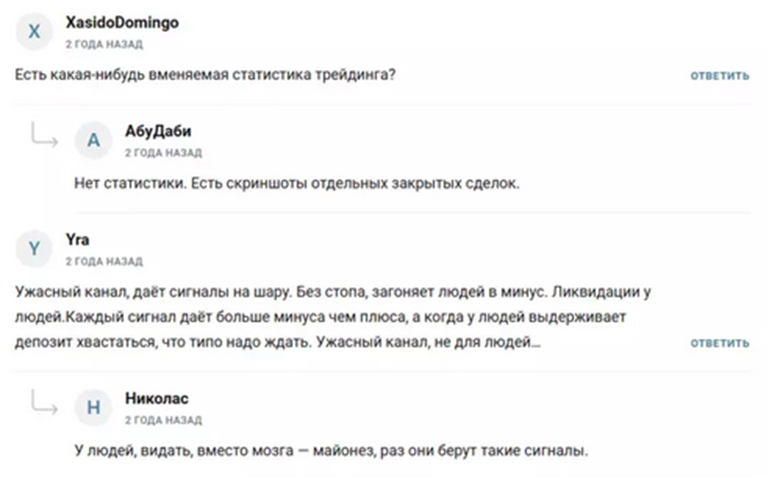769x477 pixels.
Task: Open the Yra username profile
Action: (x=77, y=240)
